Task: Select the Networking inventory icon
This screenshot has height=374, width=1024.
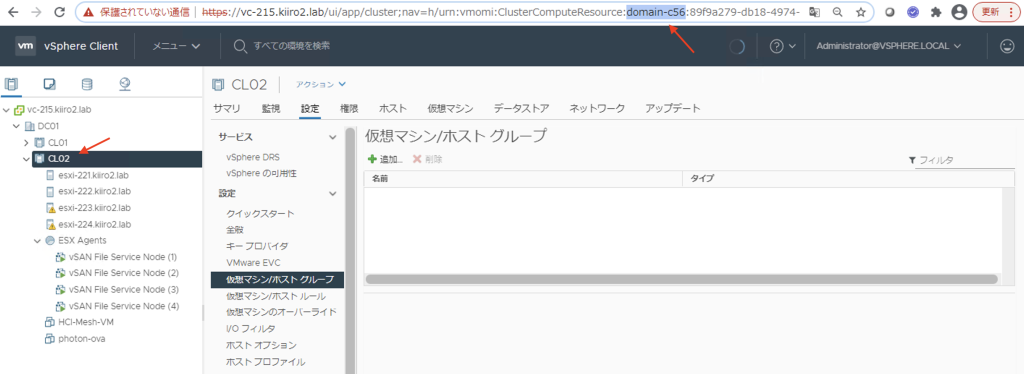Action: (125, 84)
